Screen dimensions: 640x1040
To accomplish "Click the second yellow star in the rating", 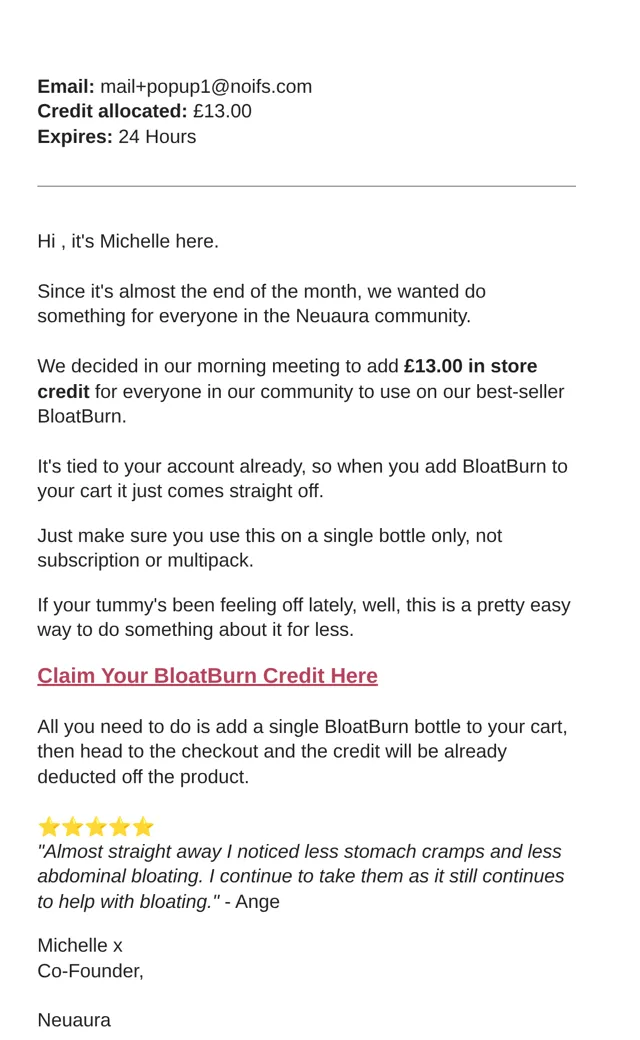I will (73, 827).
